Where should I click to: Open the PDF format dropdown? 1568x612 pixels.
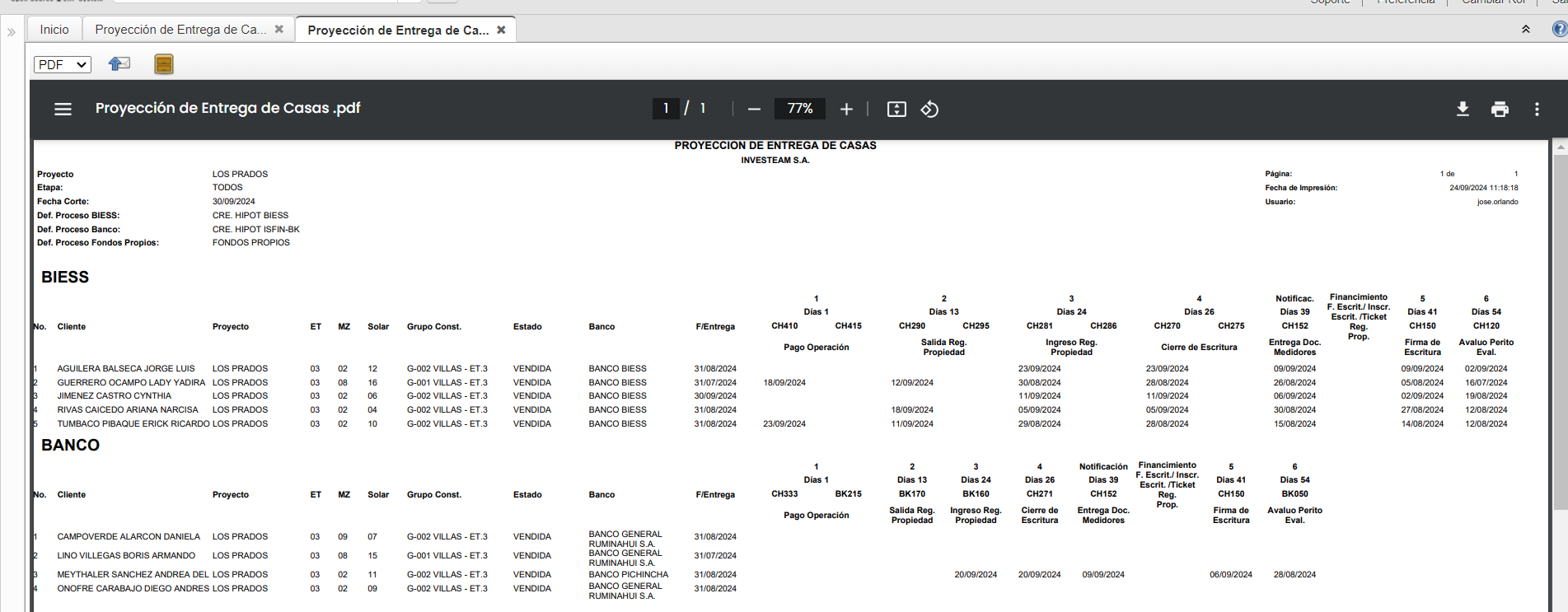pos(63,64)
